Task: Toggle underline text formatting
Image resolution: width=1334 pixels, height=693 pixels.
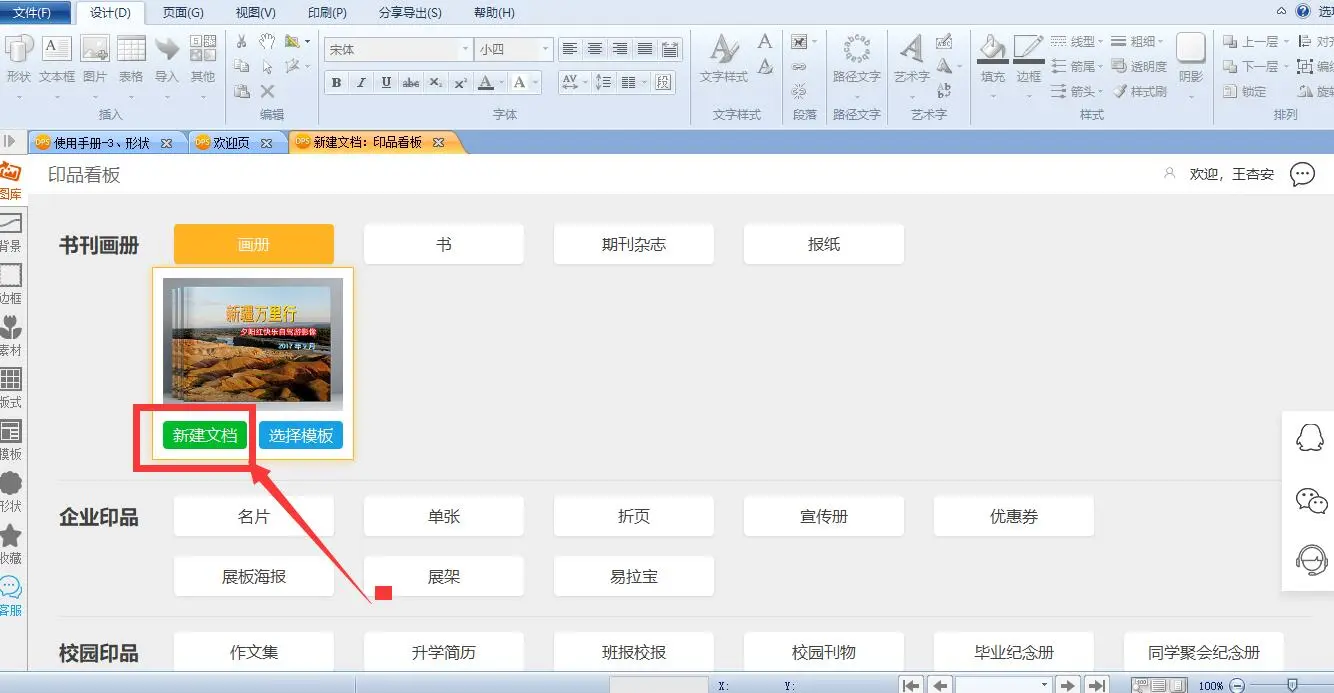Action: click(x=386, y=82)
